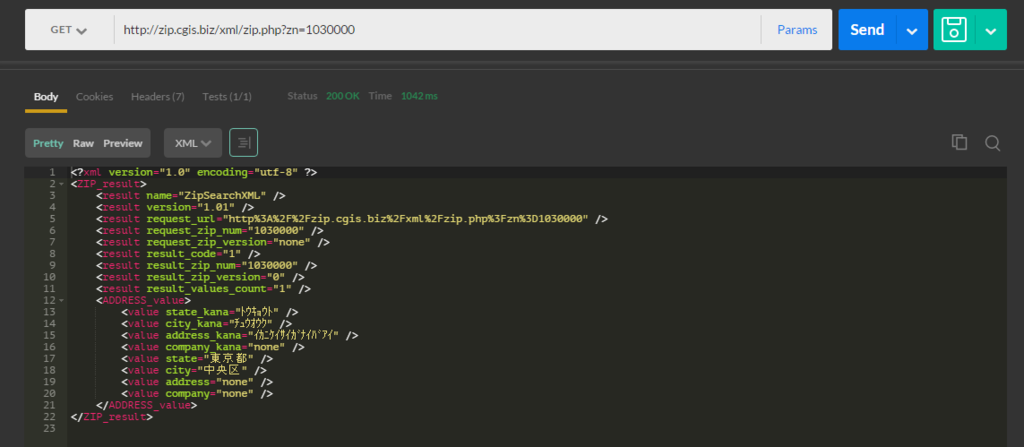Select Pretty response view
The width and height of the screenshot is (1024, 447).
tap(48, 143)
